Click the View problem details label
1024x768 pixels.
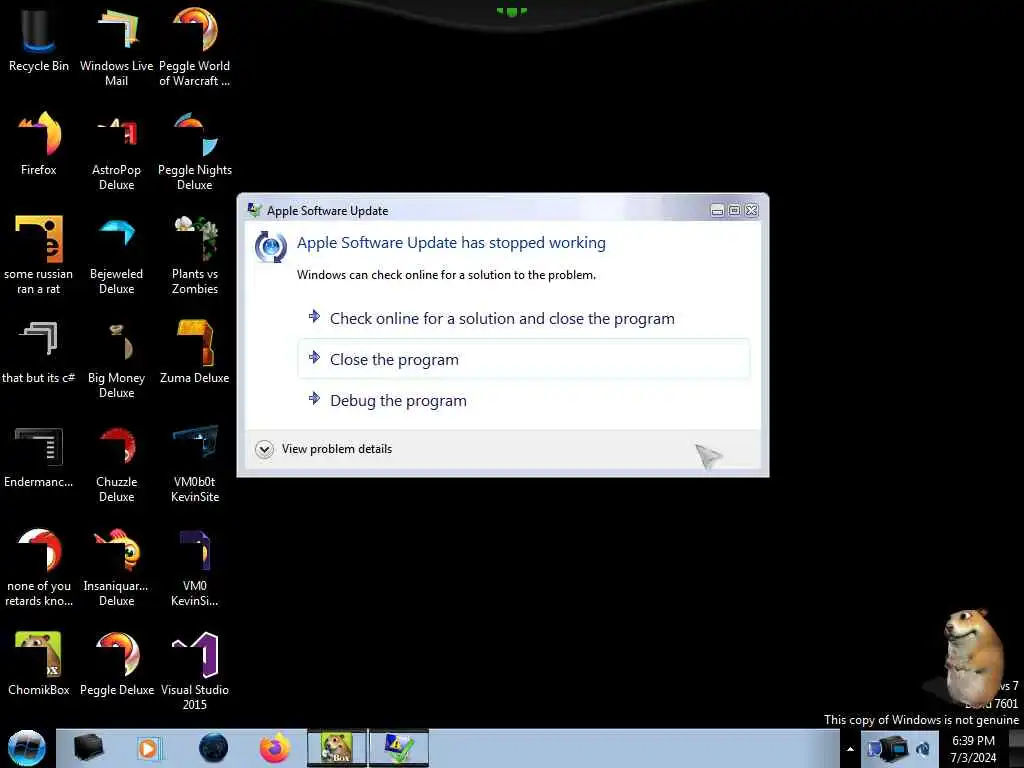(337, 449)
